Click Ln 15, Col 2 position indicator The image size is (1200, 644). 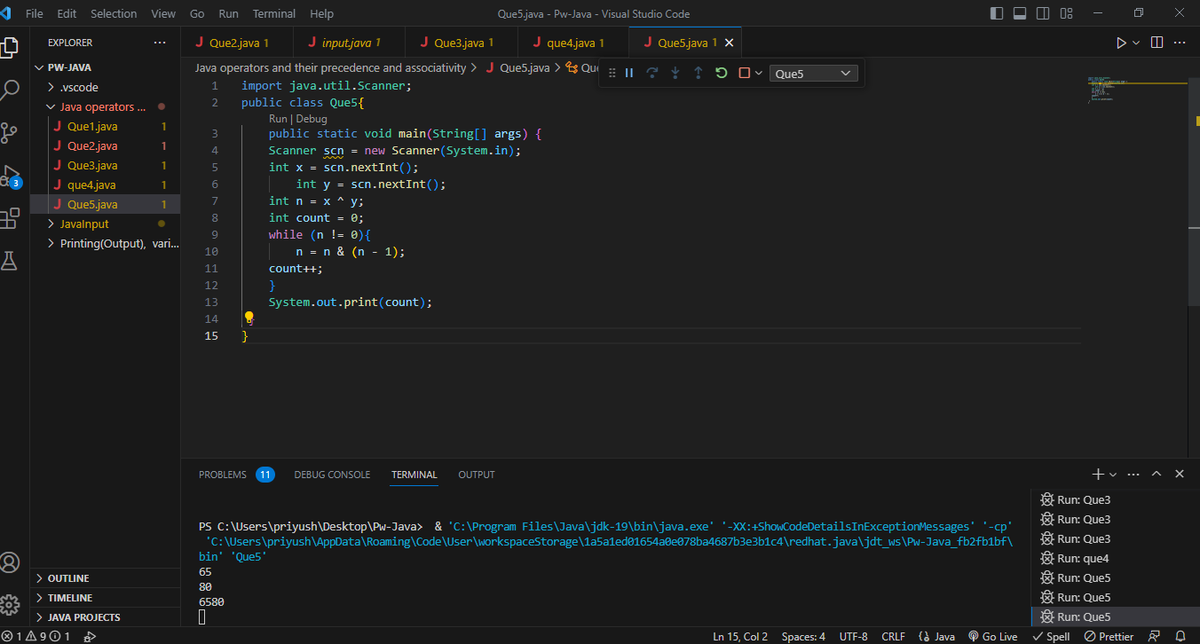click(x=739, y=636)
